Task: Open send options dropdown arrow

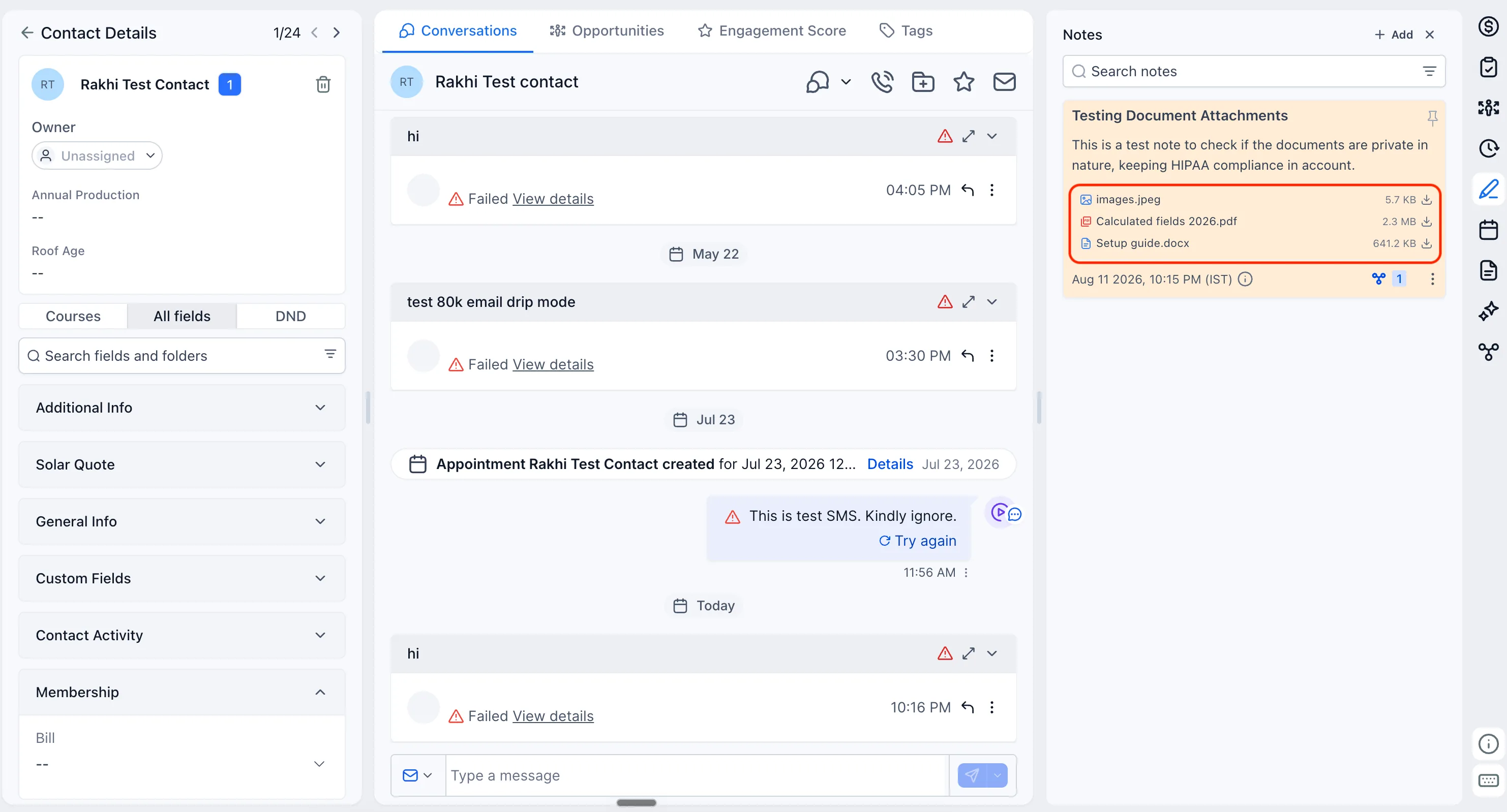Action: point(998,775)
